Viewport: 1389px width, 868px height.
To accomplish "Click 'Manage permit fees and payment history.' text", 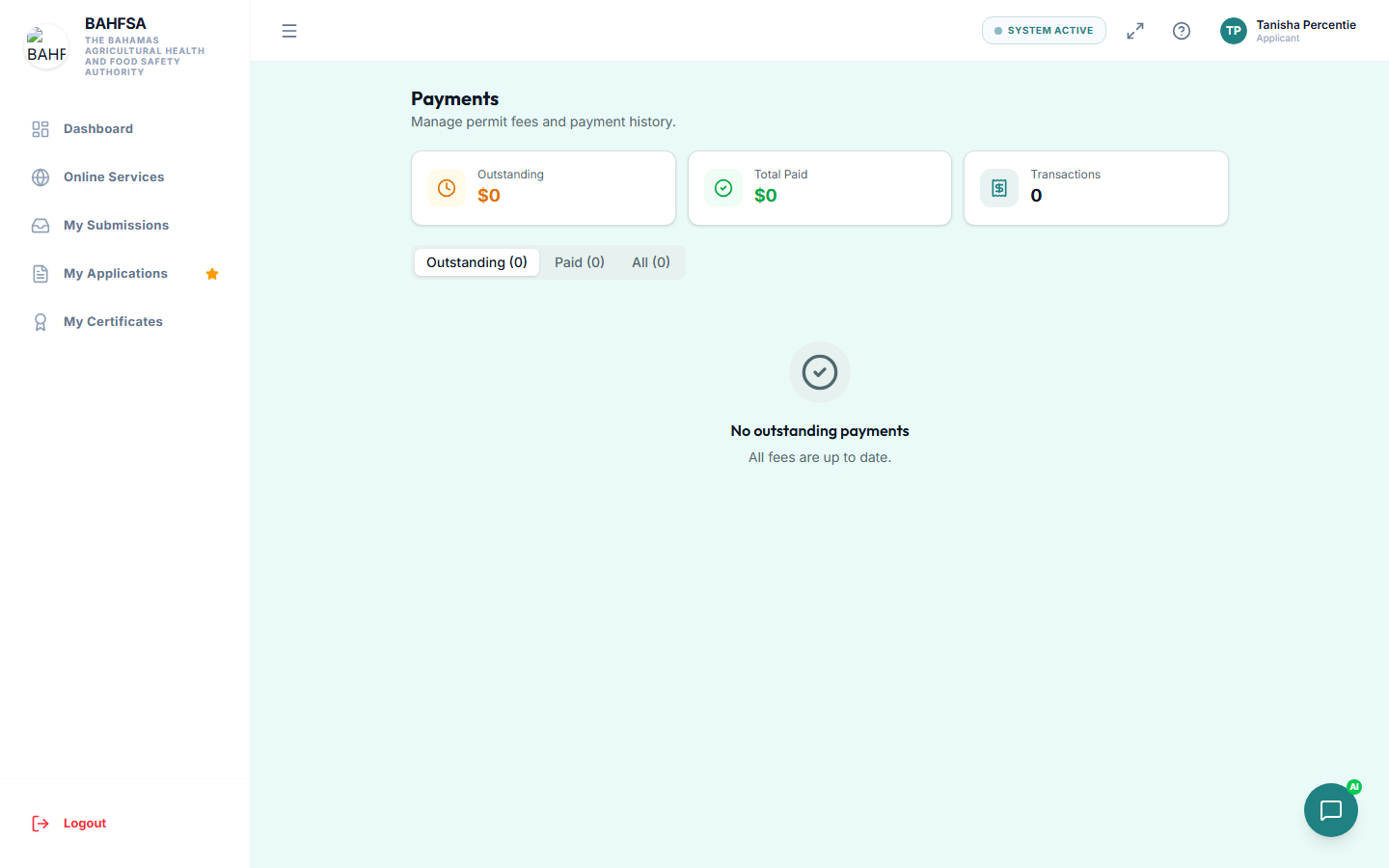I will point(543,122).
